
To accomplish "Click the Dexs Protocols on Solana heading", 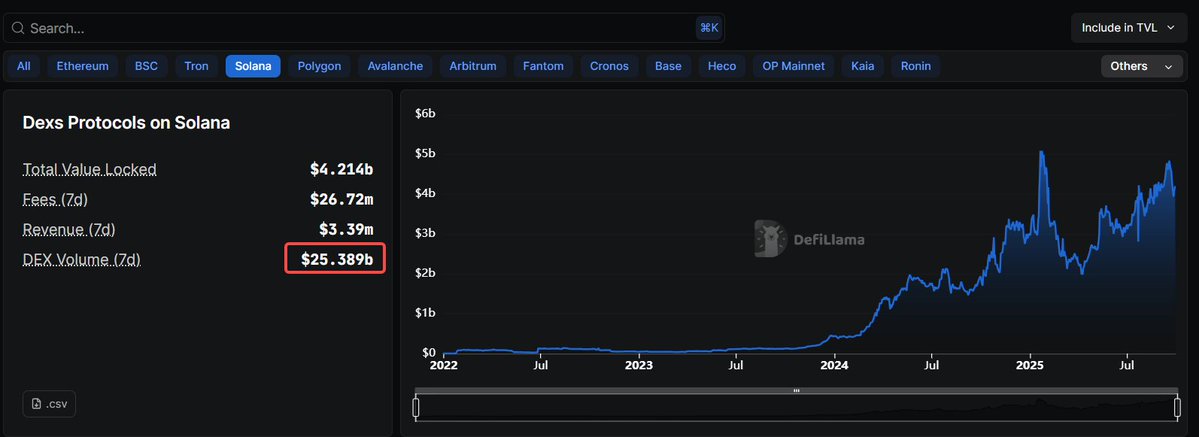I will coord(126,122).
